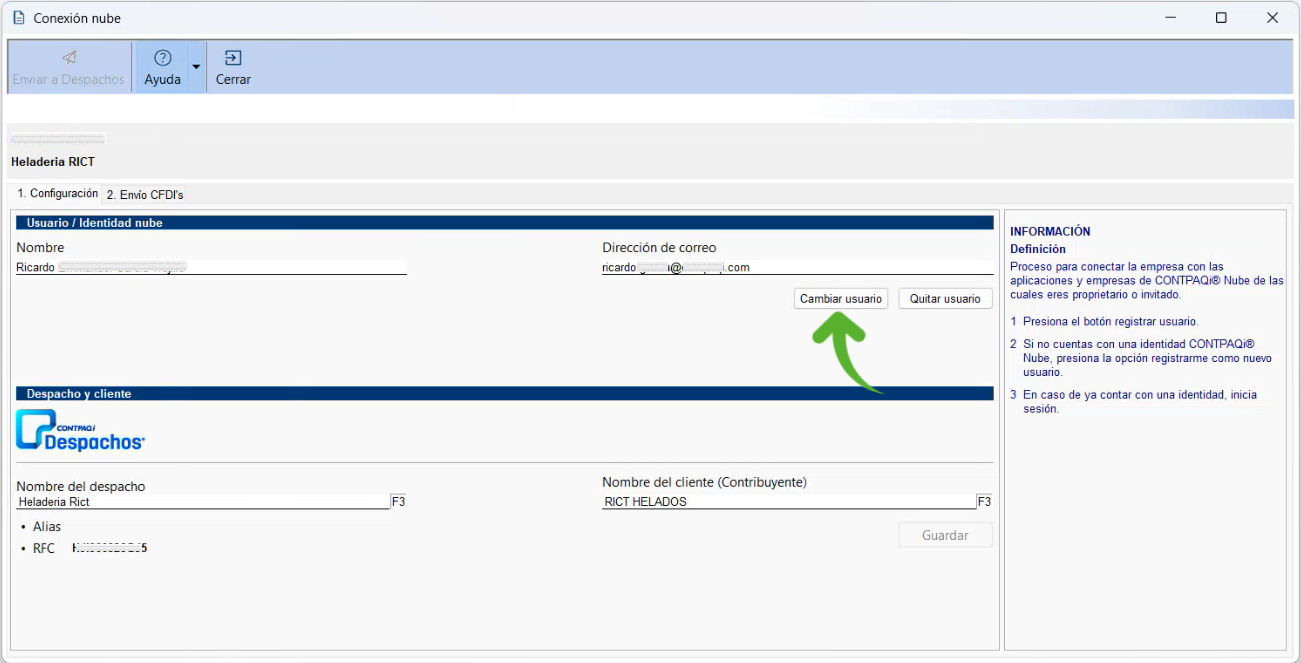The width and height of the screenshot is (1301, 663).
Task: Expand the Ayuda dropdown arrow
Action: (196, 67)
